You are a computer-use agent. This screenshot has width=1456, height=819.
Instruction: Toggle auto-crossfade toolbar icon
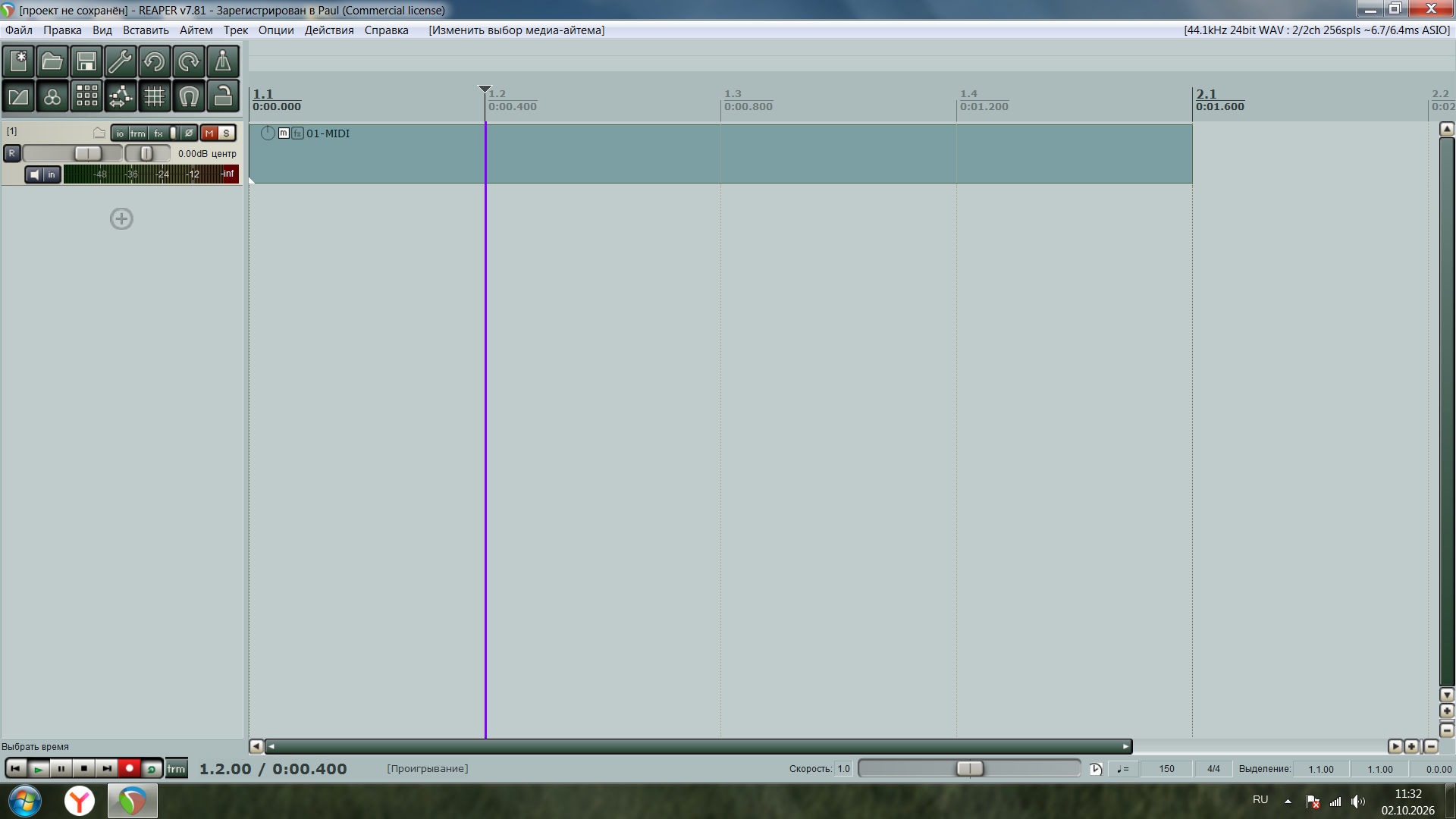(18, 96)
